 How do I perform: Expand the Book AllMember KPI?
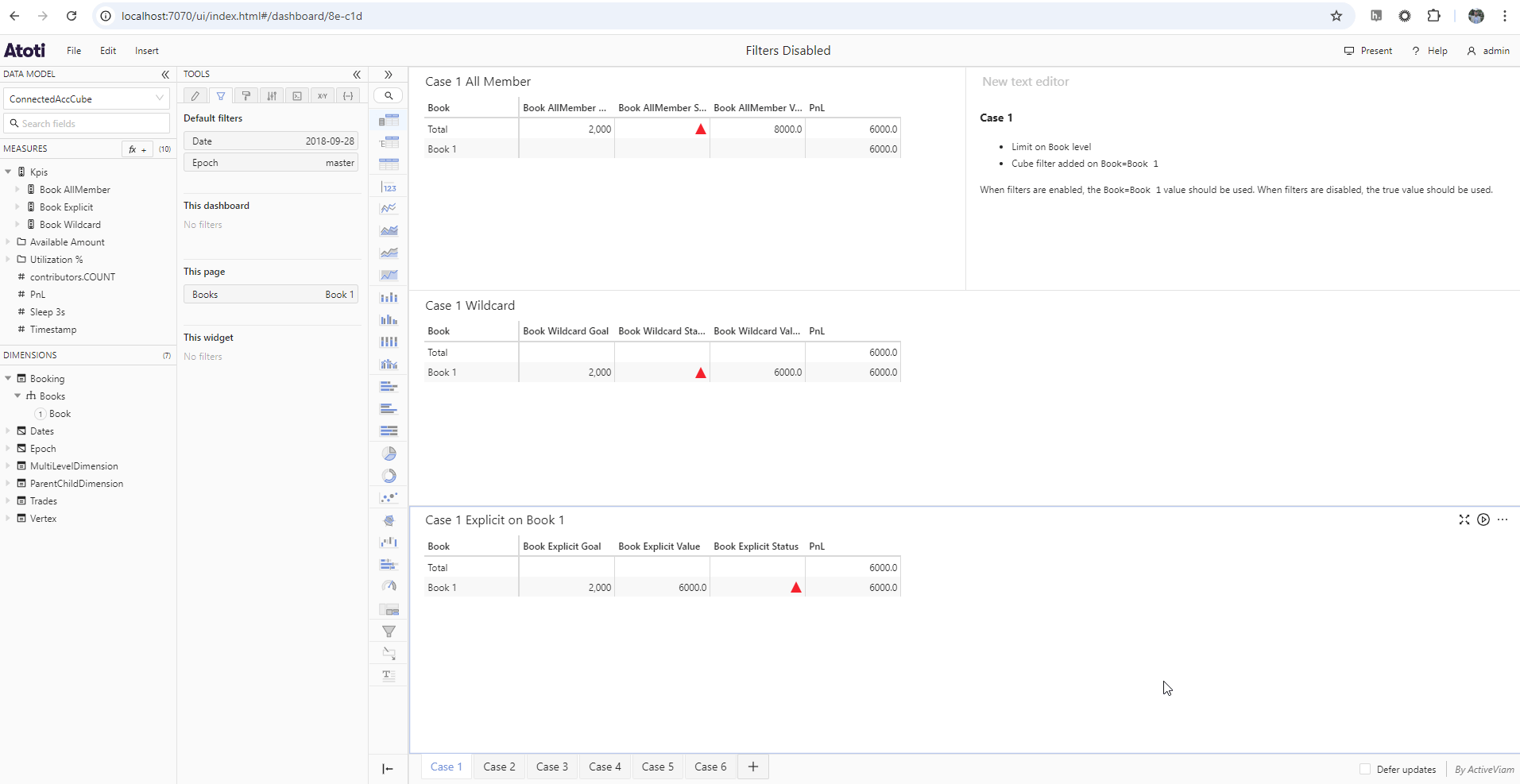click(x=17, y=189)
